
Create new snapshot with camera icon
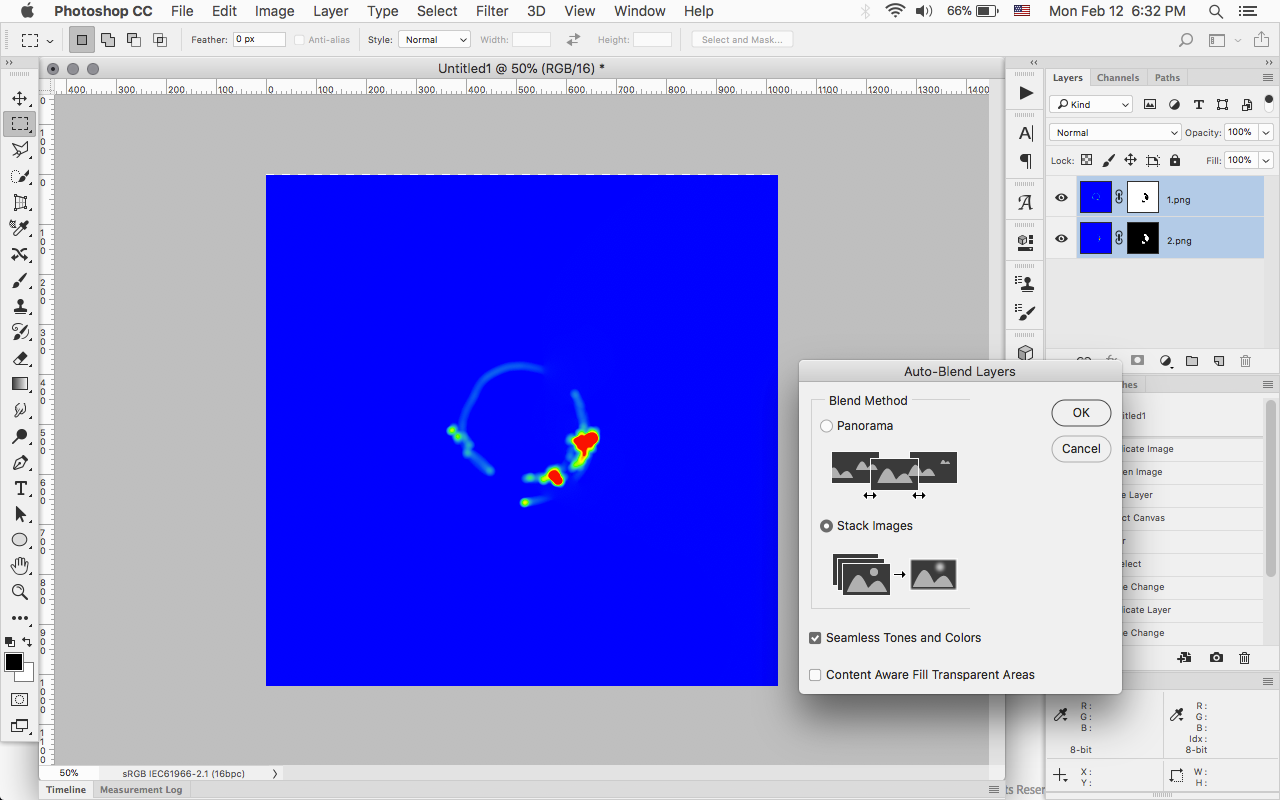(x=1216, y=657)
